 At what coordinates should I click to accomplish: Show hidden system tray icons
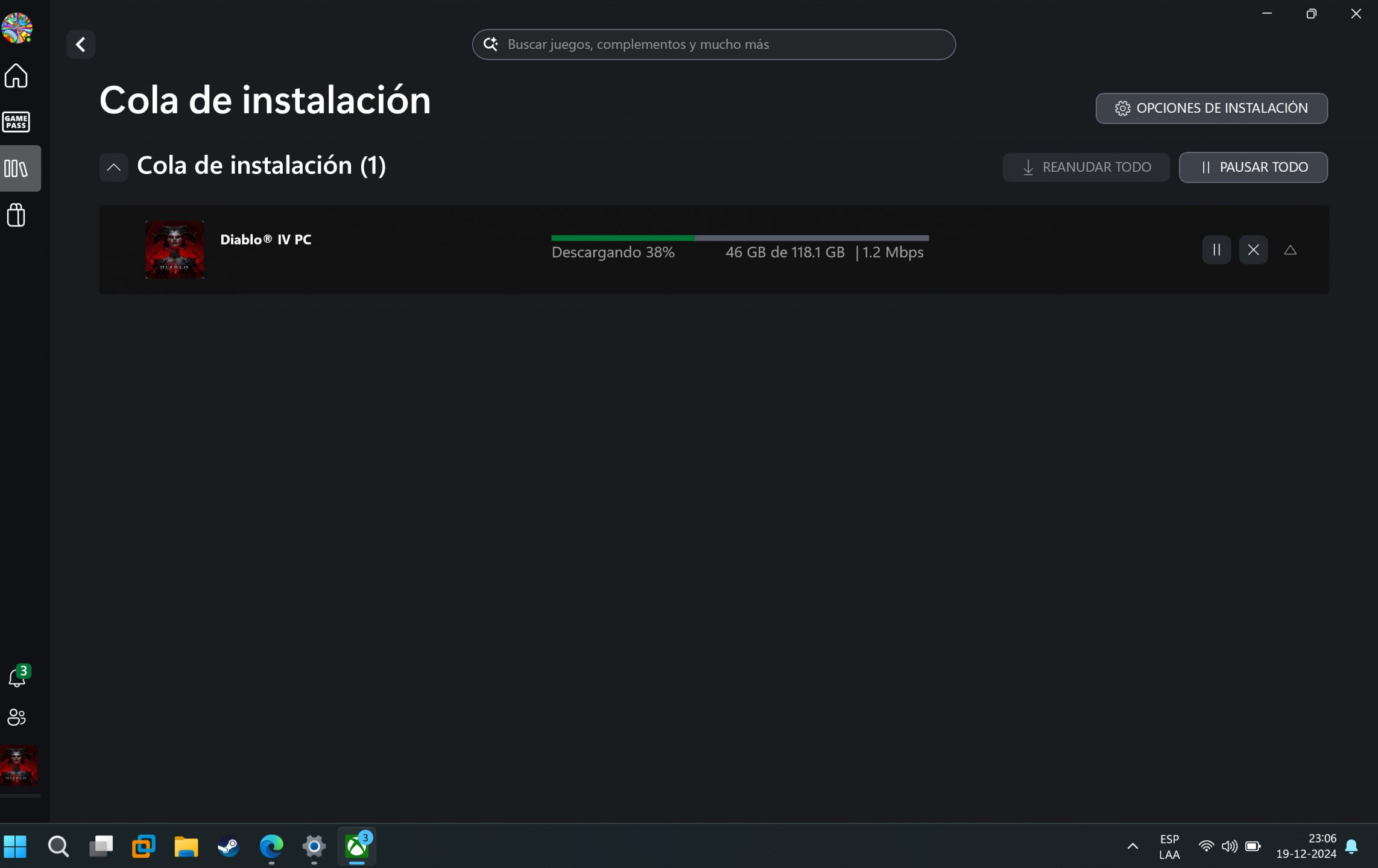[x=1133, y=846]
